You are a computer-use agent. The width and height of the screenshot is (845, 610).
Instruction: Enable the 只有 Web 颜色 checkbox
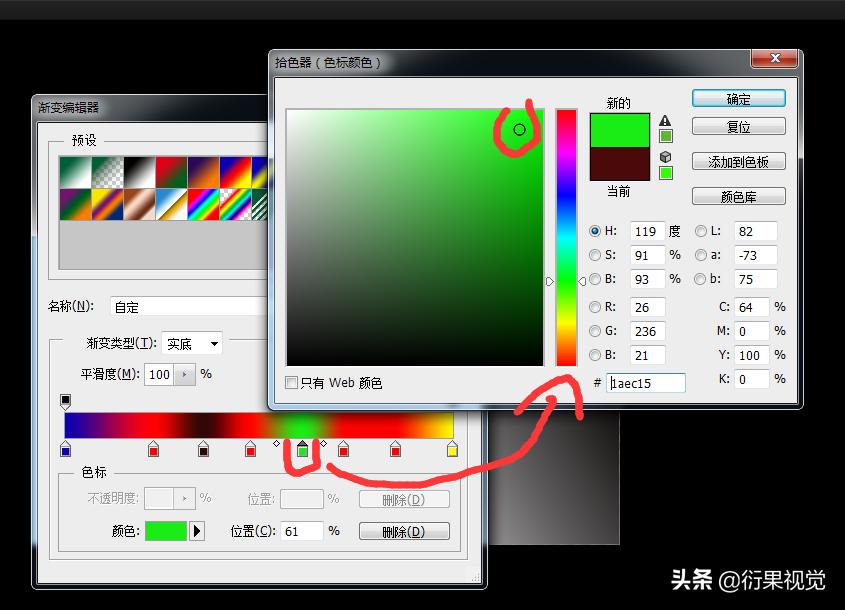coord(292,383)
